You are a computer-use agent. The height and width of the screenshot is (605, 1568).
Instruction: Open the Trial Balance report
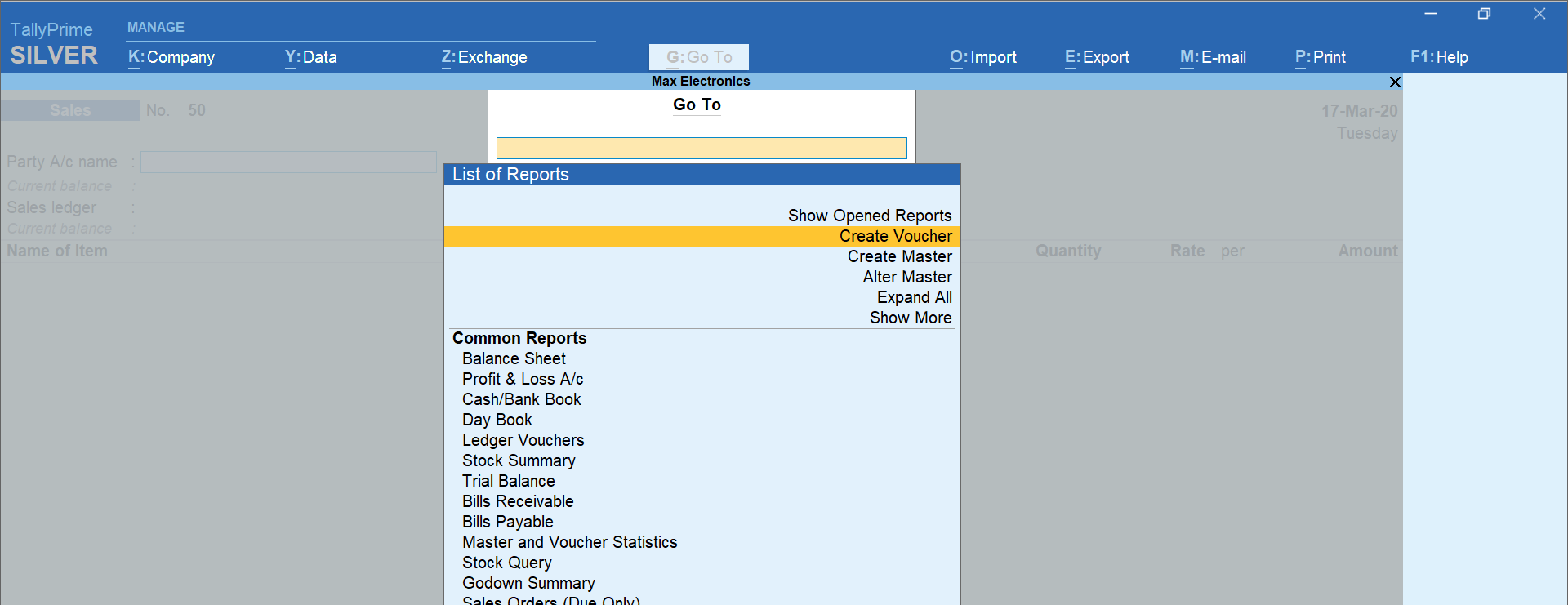pyautogui.click(x=508, y=481)
